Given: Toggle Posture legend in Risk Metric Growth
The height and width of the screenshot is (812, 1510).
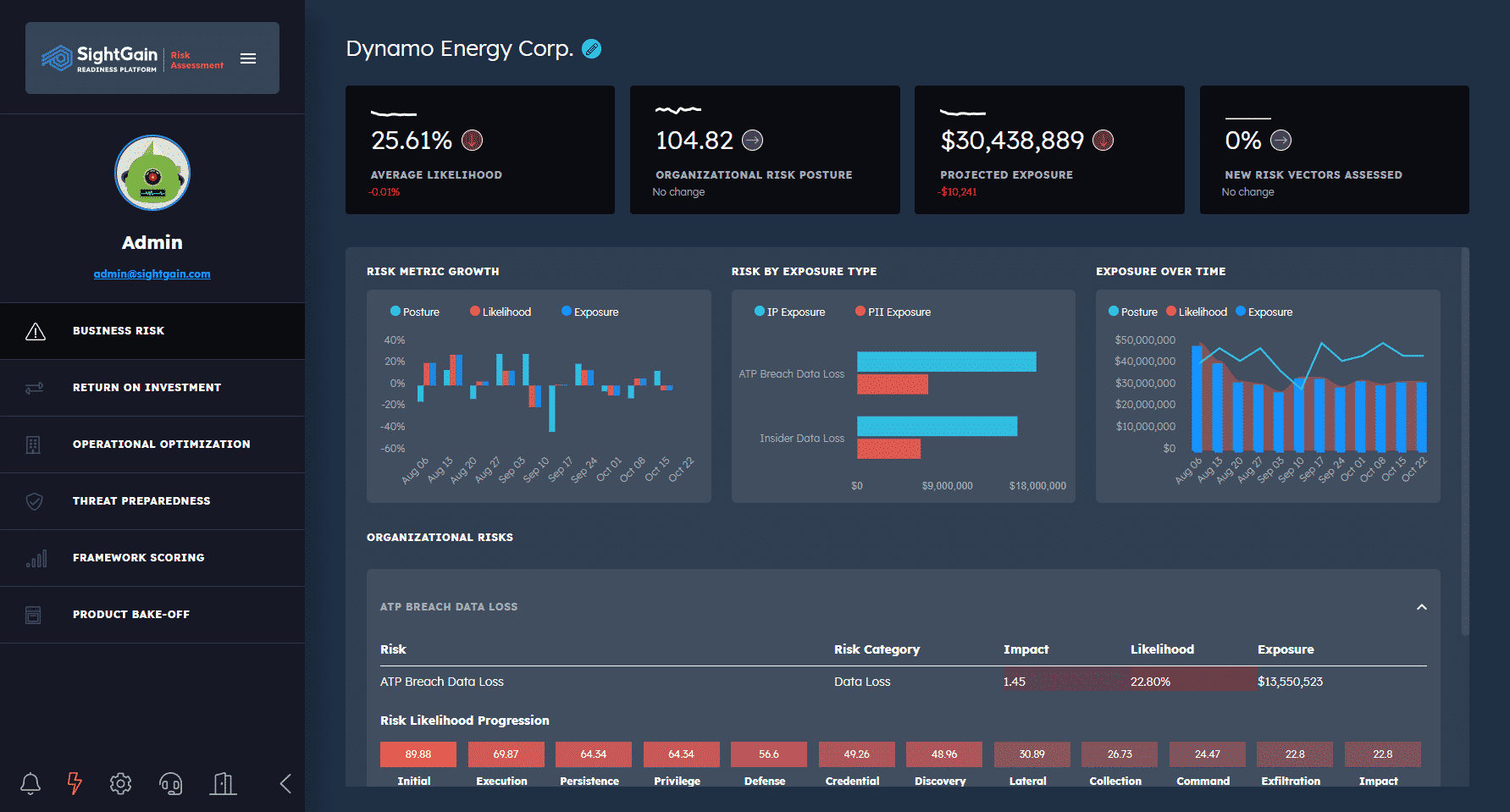Looking at the screenshot, I should [x=415, y=312].
